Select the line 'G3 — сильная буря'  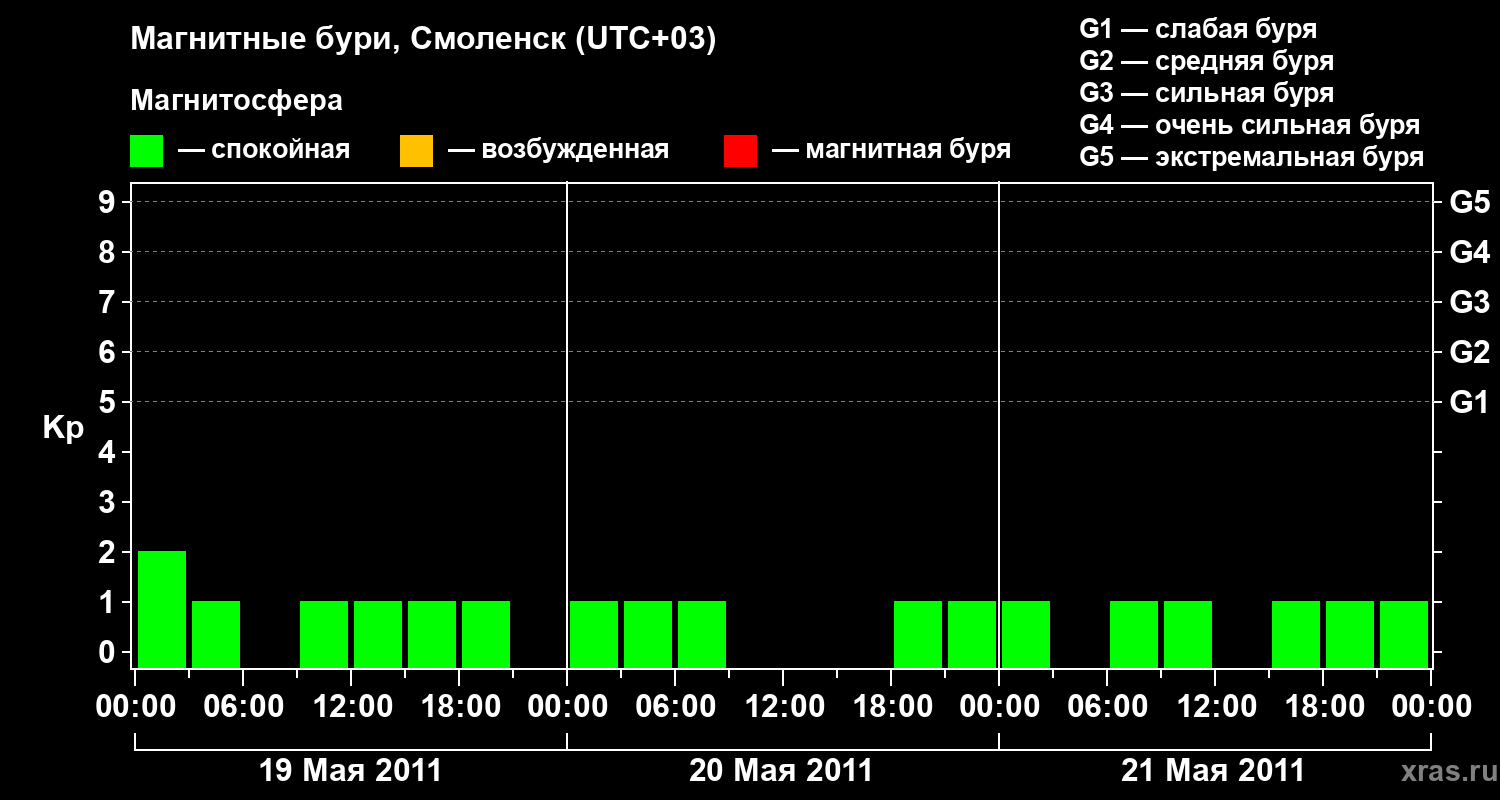click(x=1207, y=93)
